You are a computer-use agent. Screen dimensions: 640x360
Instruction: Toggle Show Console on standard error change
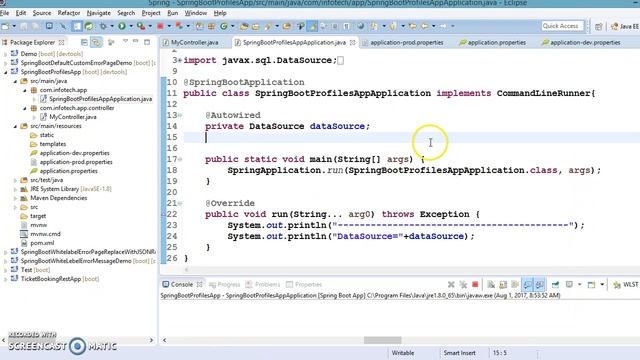[539, 284]
